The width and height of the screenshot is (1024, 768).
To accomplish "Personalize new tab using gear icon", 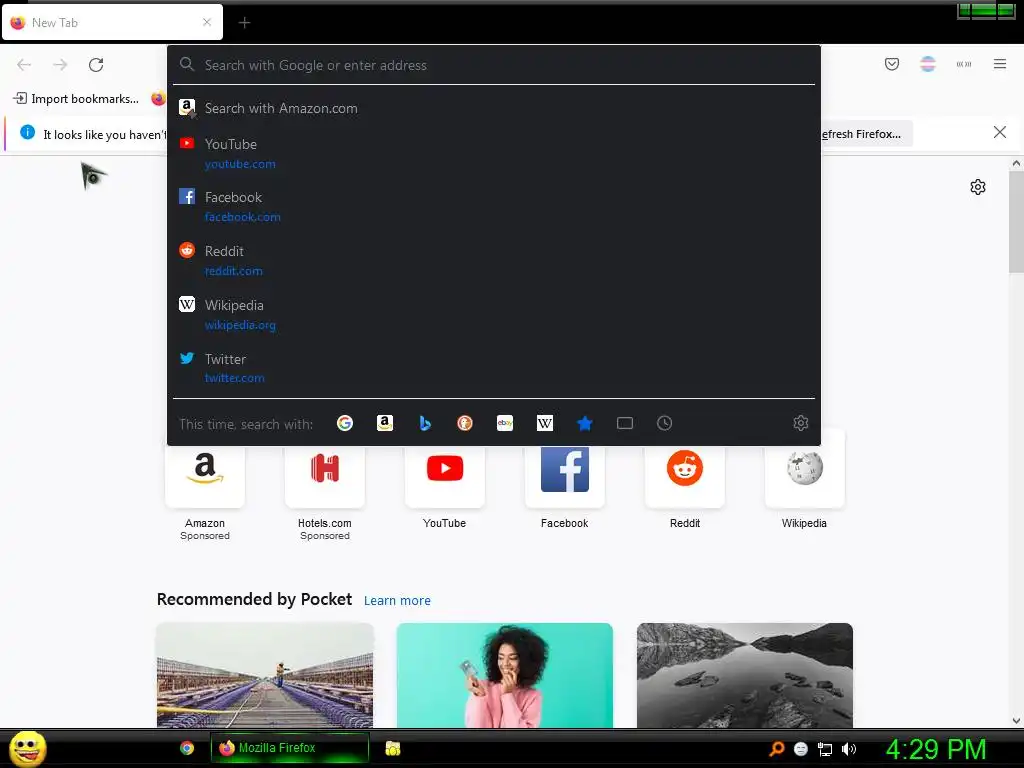I will (x=978, y=187).
